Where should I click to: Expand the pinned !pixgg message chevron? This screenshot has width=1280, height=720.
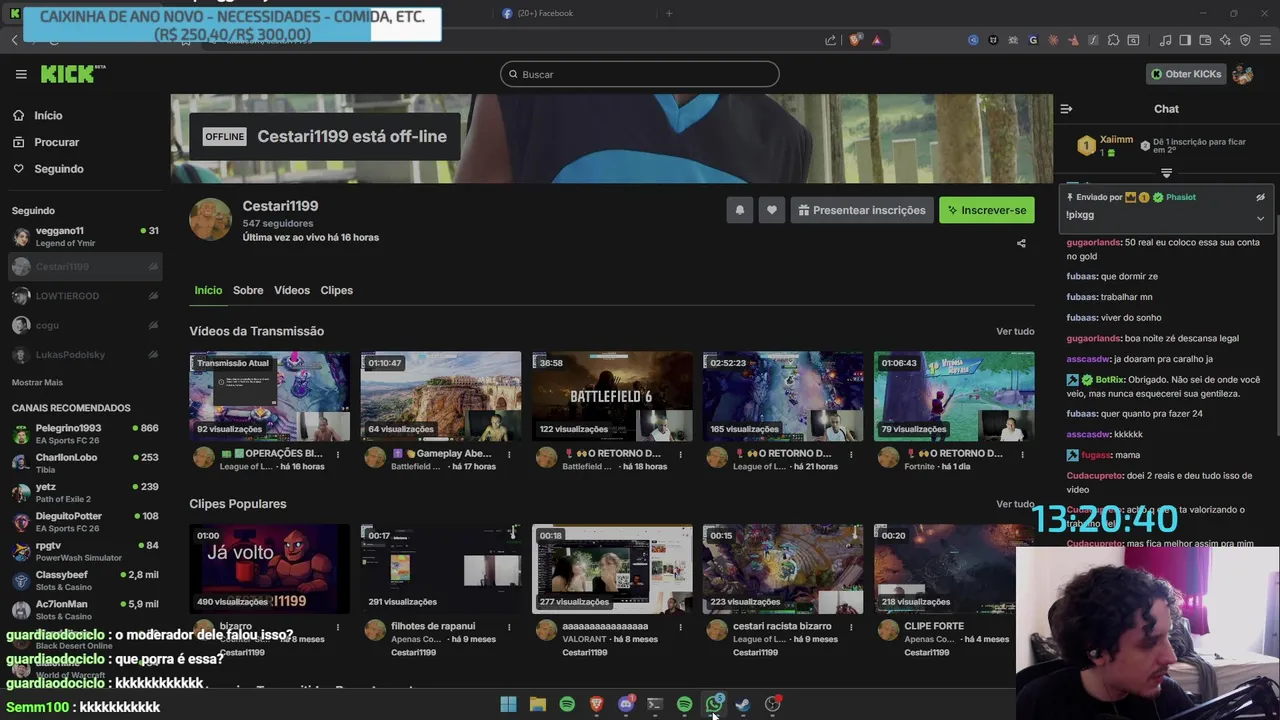tap(1260, 218)
